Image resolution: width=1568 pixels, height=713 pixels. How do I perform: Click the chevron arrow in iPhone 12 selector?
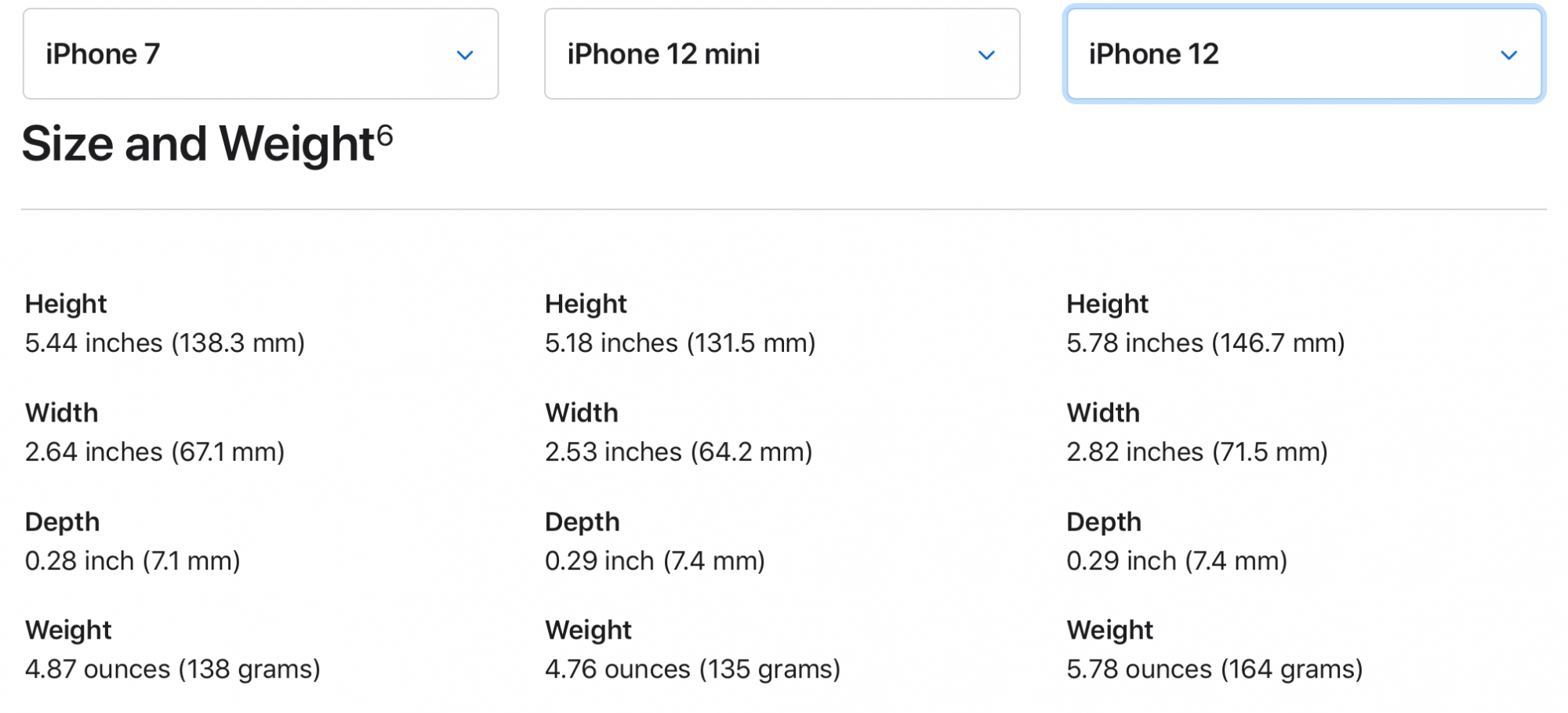(x=1508, y=55)
